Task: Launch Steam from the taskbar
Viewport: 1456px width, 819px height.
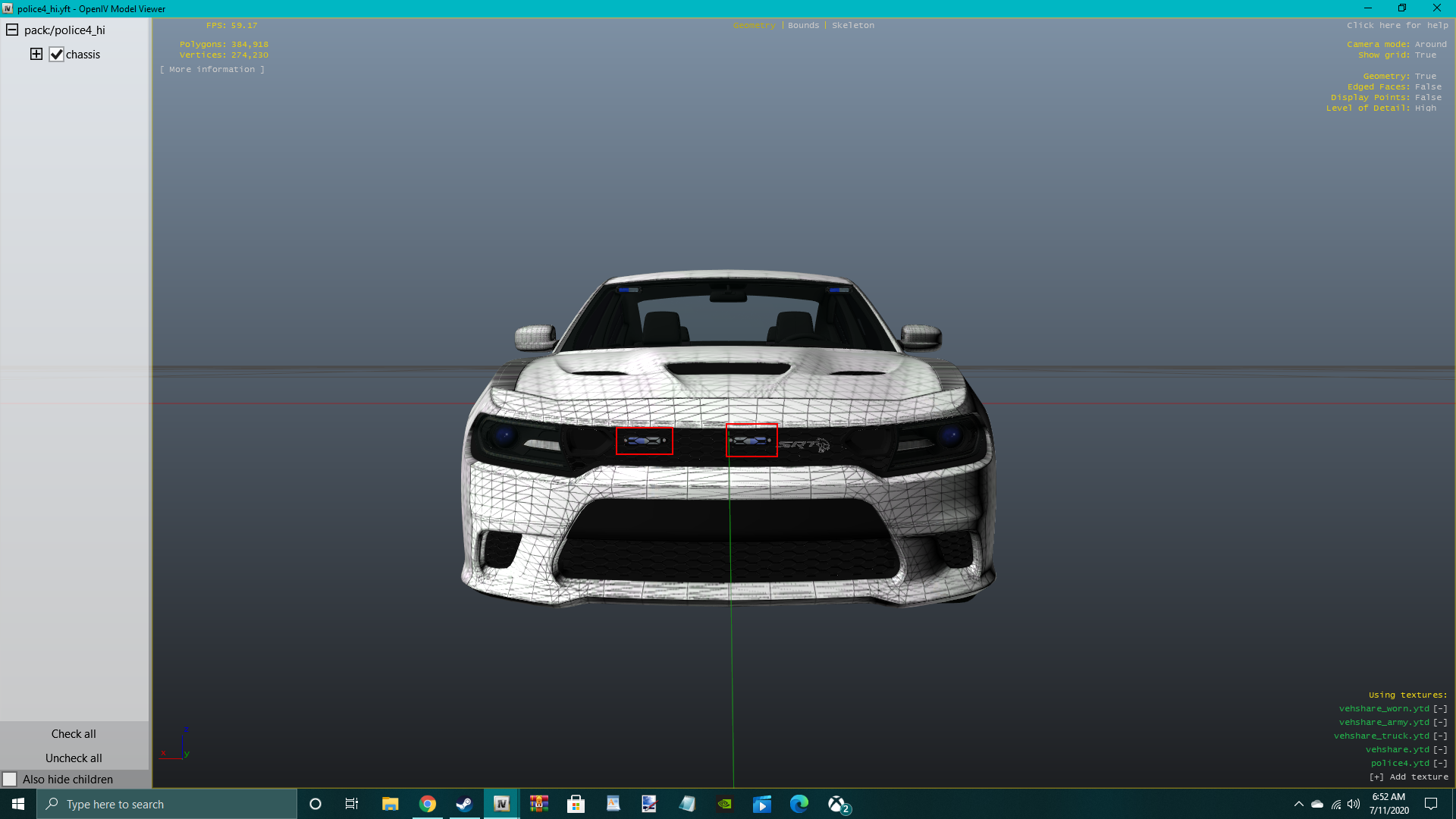Action: [x=464, y=804]
